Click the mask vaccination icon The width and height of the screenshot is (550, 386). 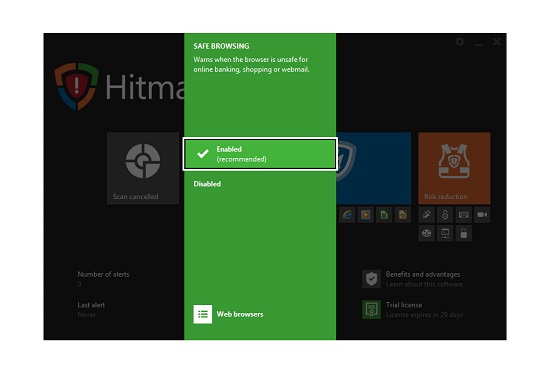(x=427, y=233)
